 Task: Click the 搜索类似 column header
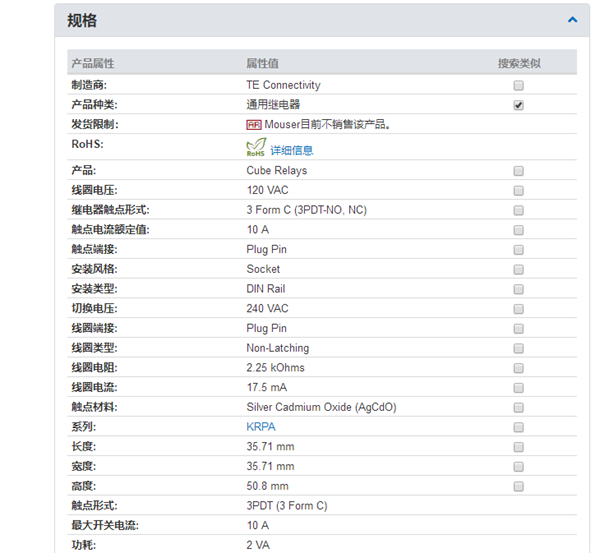tap(519, 63)
